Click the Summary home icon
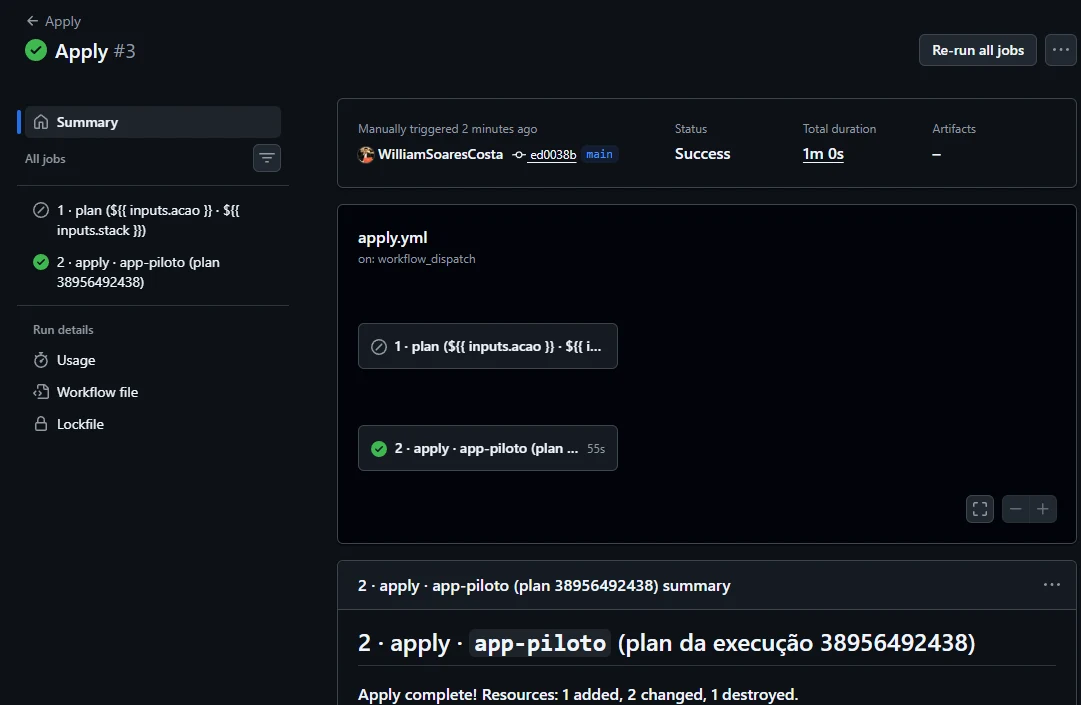 (41, 122)
